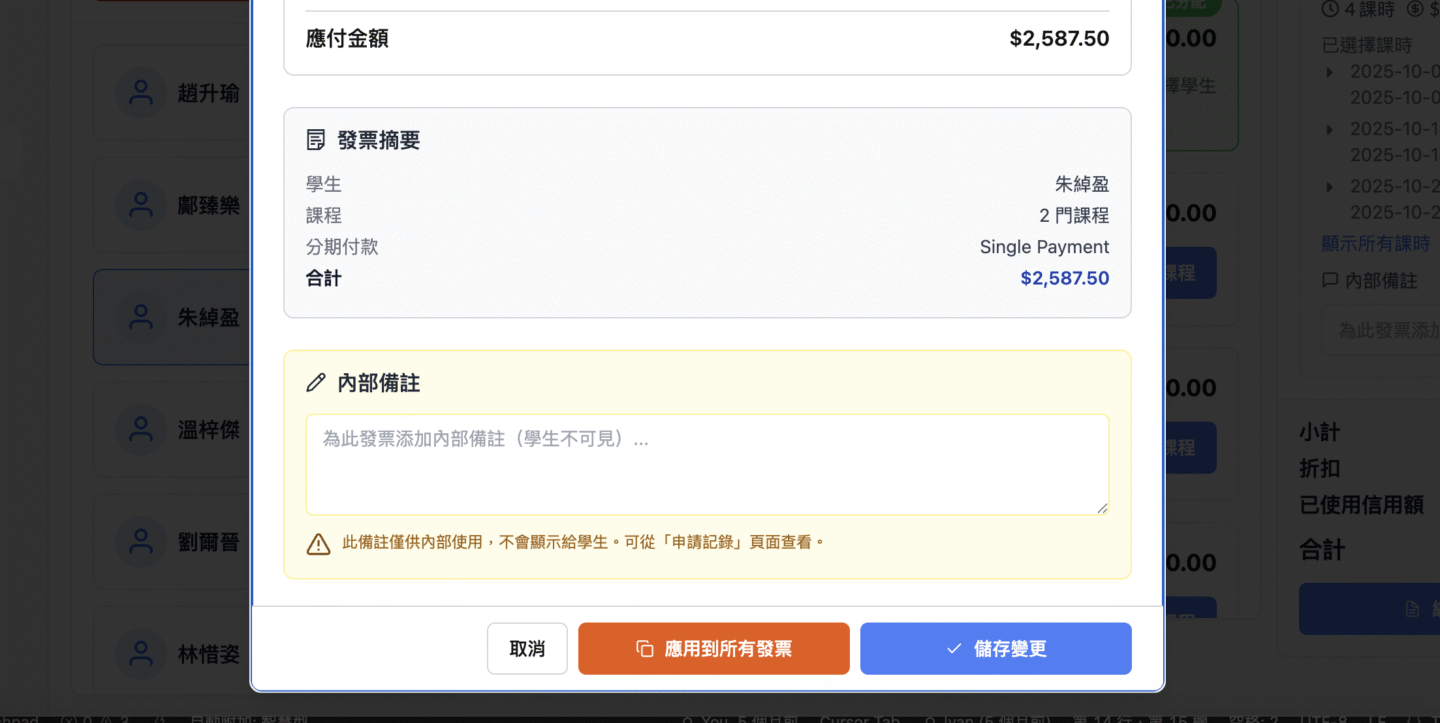Viewport: 1440px width, 723px height.
Task: Type in the 內部備註 text area
Action: coord(707,465)
